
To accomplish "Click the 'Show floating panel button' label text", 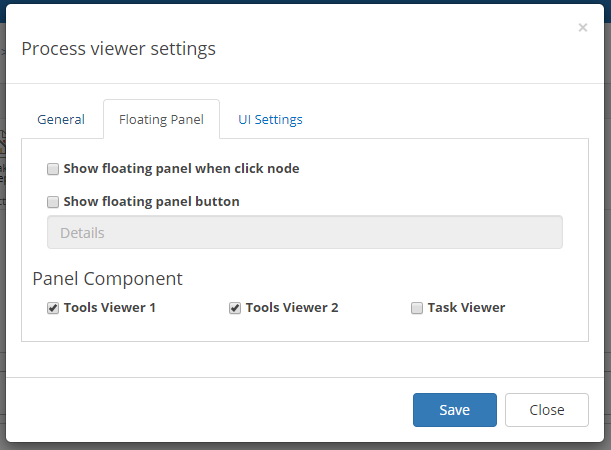I will (152, 201).
